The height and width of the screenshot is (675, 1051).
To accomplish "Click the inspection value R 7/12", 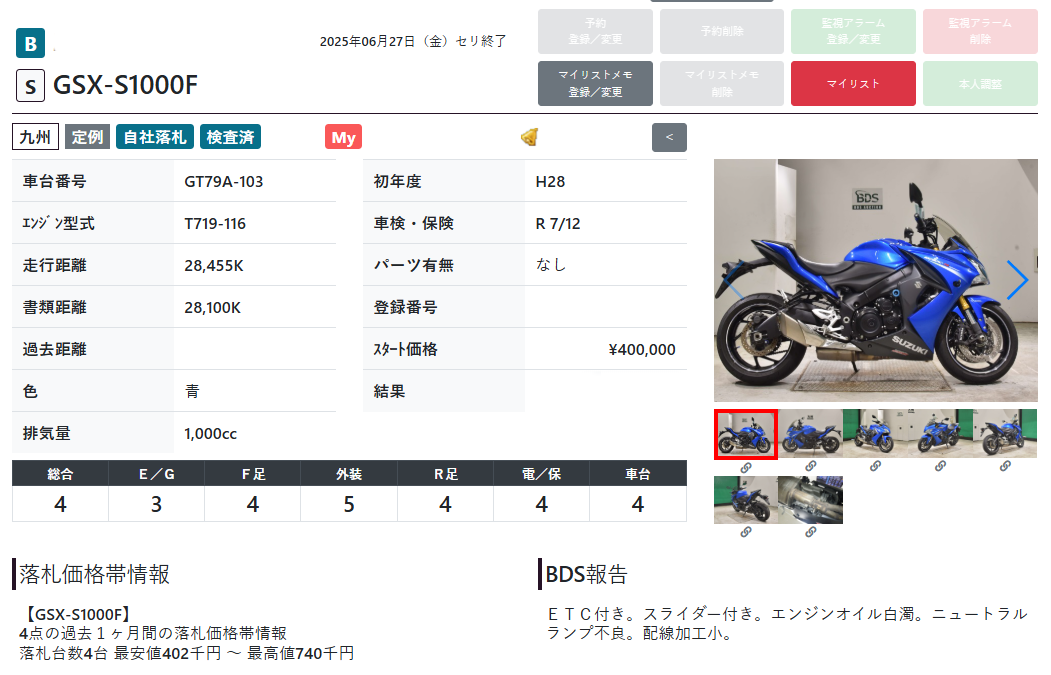I will click(x=558, y=224).
